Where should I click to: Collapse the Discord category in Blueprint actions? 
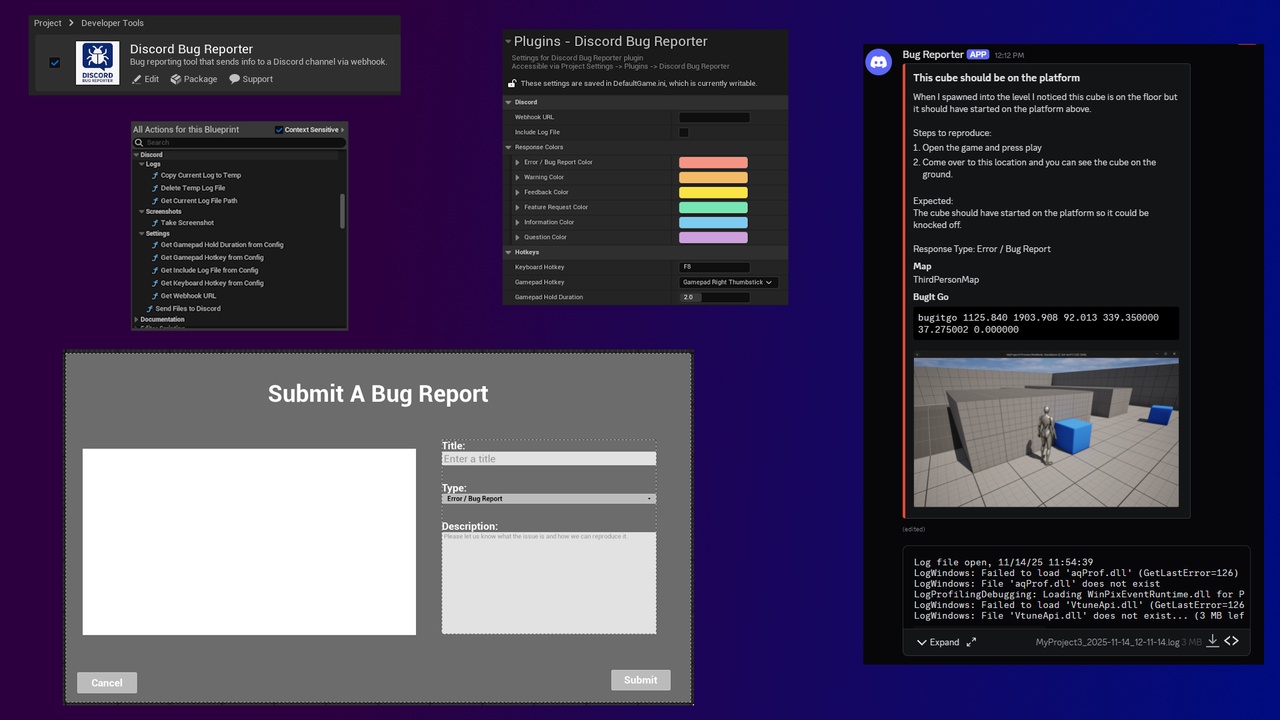click(136, 155)
